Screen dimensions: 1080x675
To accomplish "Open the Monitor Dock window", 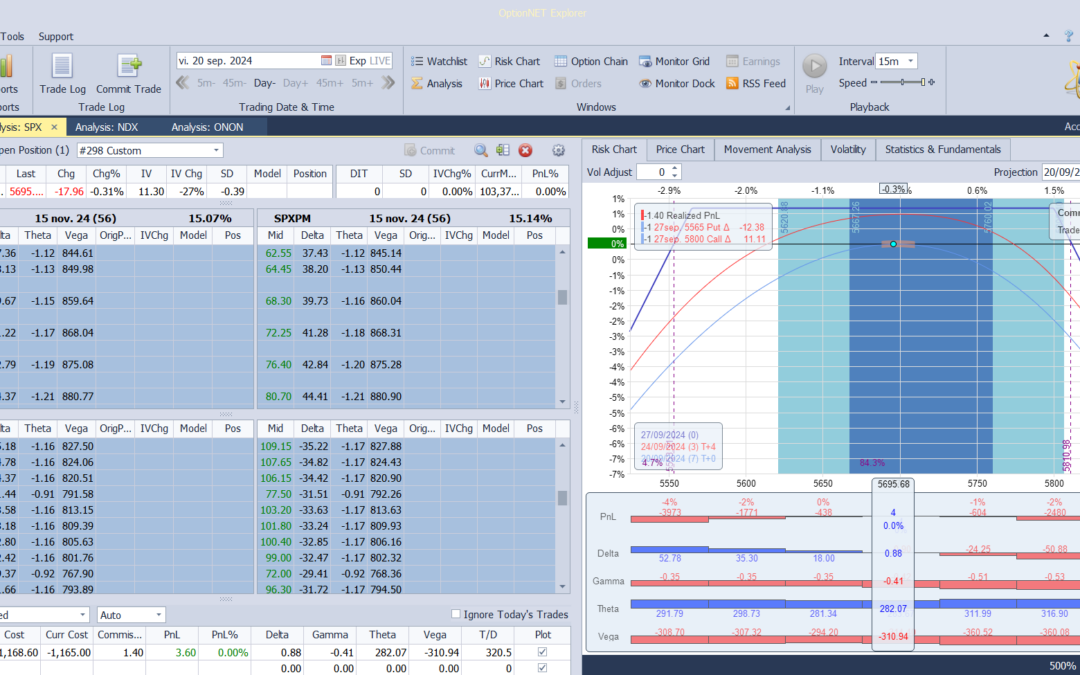I will [x=676, y=83].
